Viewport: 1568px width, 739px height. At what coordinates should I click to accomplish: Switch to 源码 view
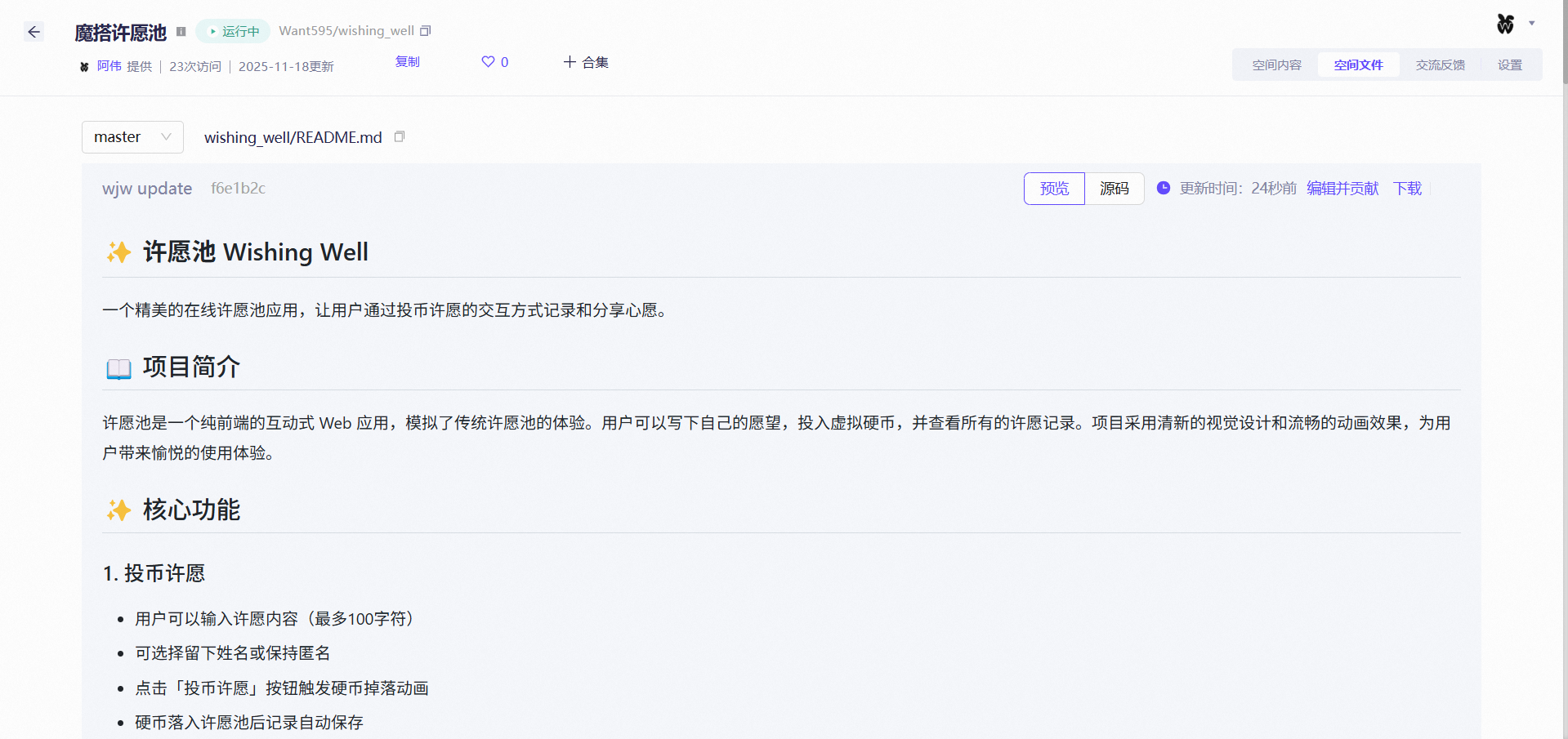click(1115, 189)
